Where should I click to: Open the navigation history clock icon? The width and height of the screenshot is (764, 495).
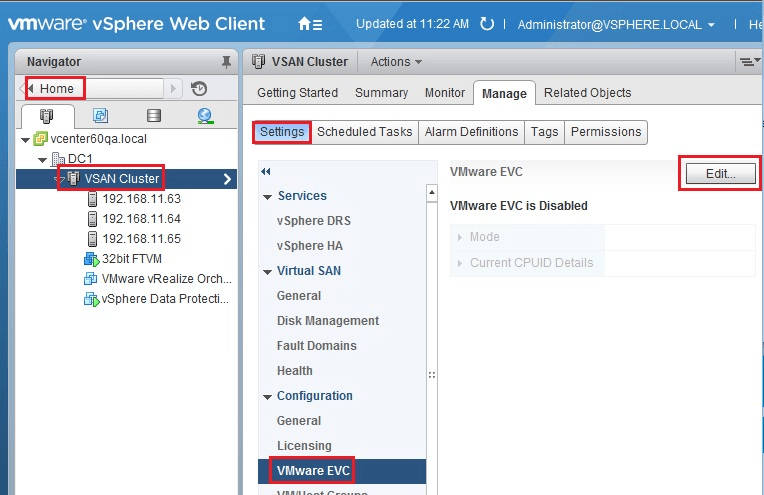(x=199, y=89)
